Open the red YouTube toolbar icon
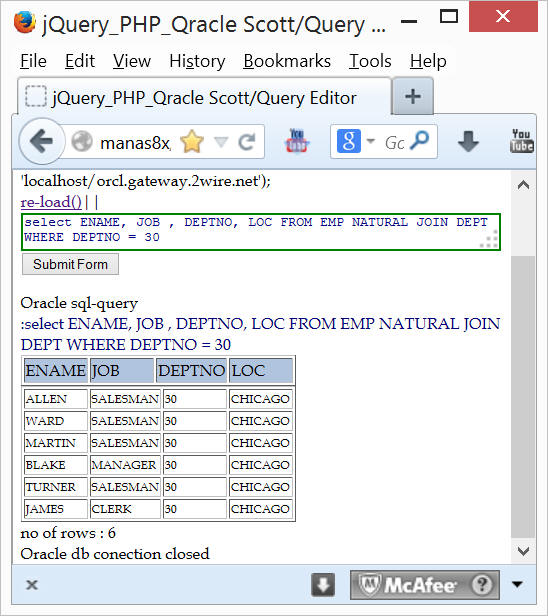 pyautogui.click(x=297, y=141)
